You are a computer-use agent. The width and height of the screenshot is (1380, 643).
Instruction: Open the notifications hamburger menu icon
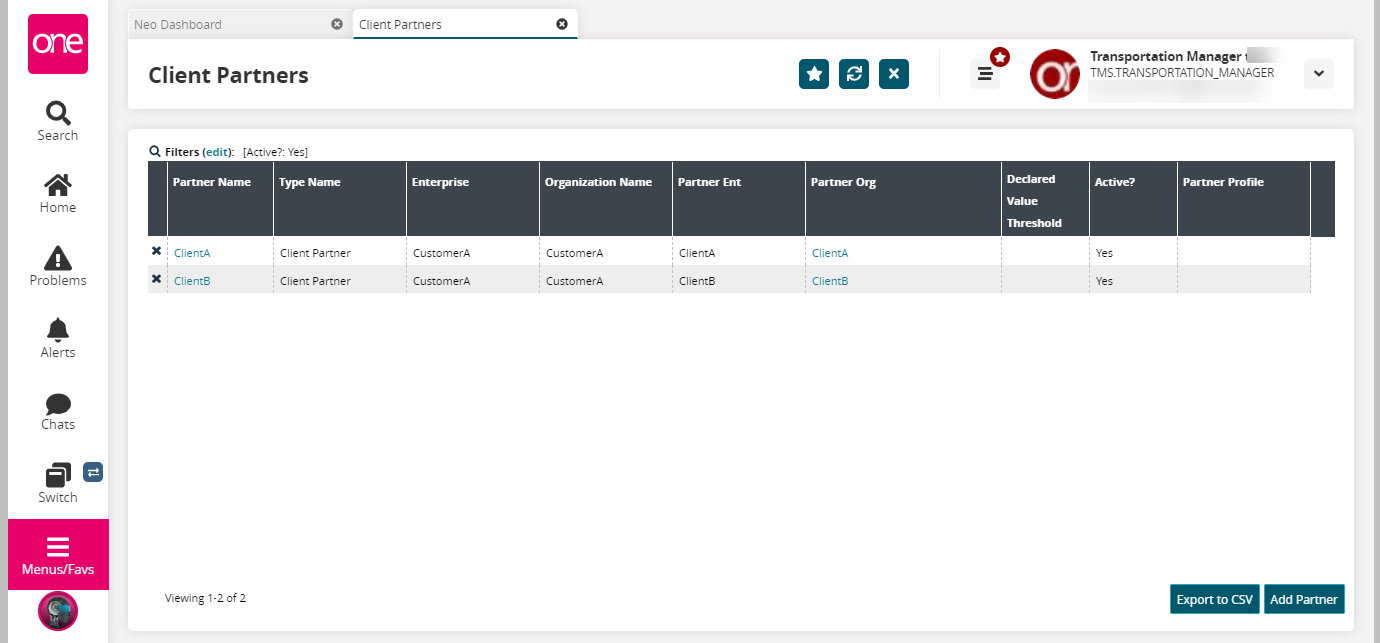click(x=985, y=74)
